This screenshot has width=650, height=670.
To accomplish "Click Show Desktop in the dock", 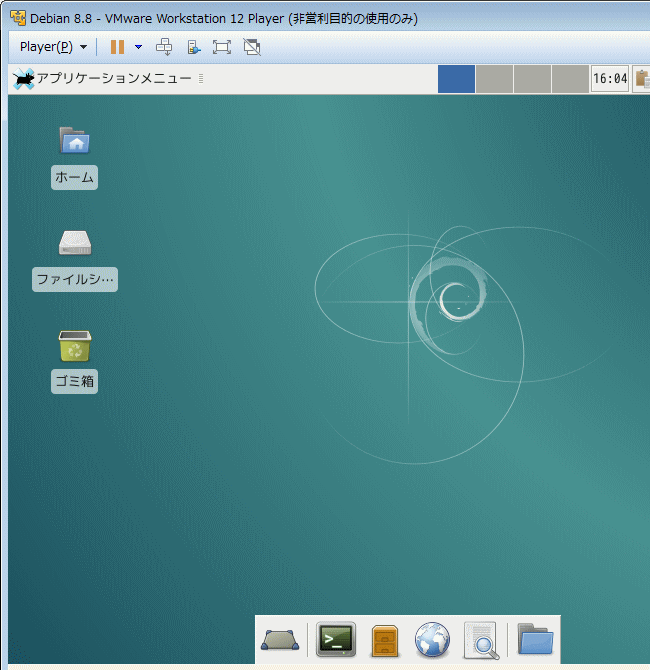I will [x=280, y=640].
